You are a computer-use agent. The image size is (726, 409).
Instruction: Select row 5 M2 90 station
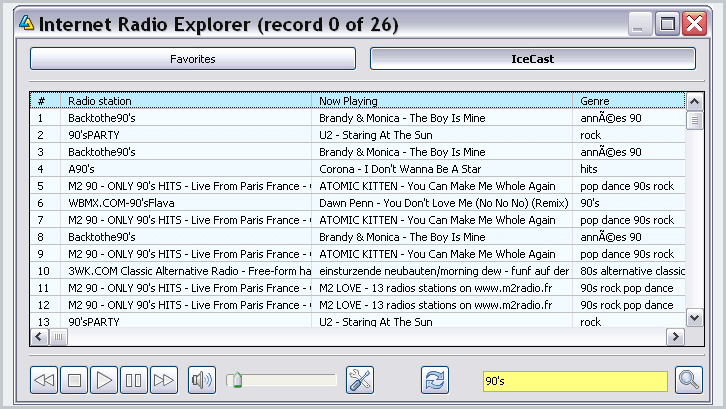point(357,186)
